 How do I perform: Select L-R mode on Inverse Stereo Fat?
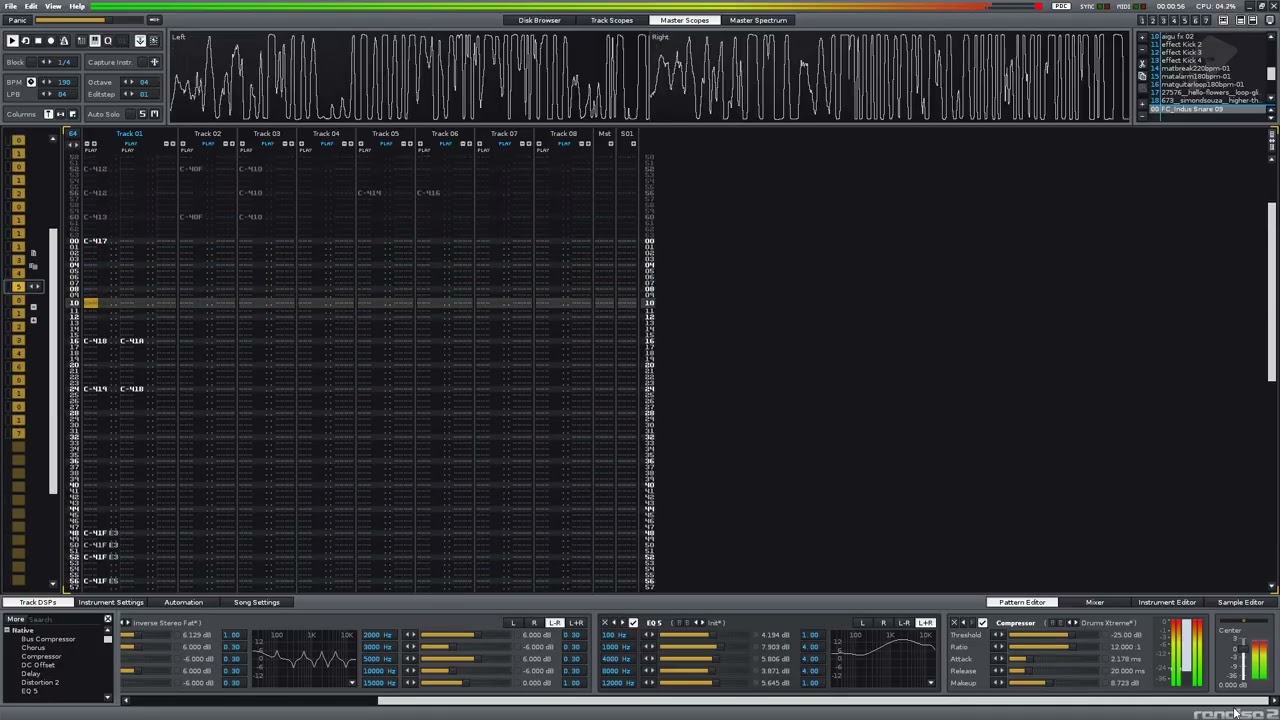click(x=555, y=622)
